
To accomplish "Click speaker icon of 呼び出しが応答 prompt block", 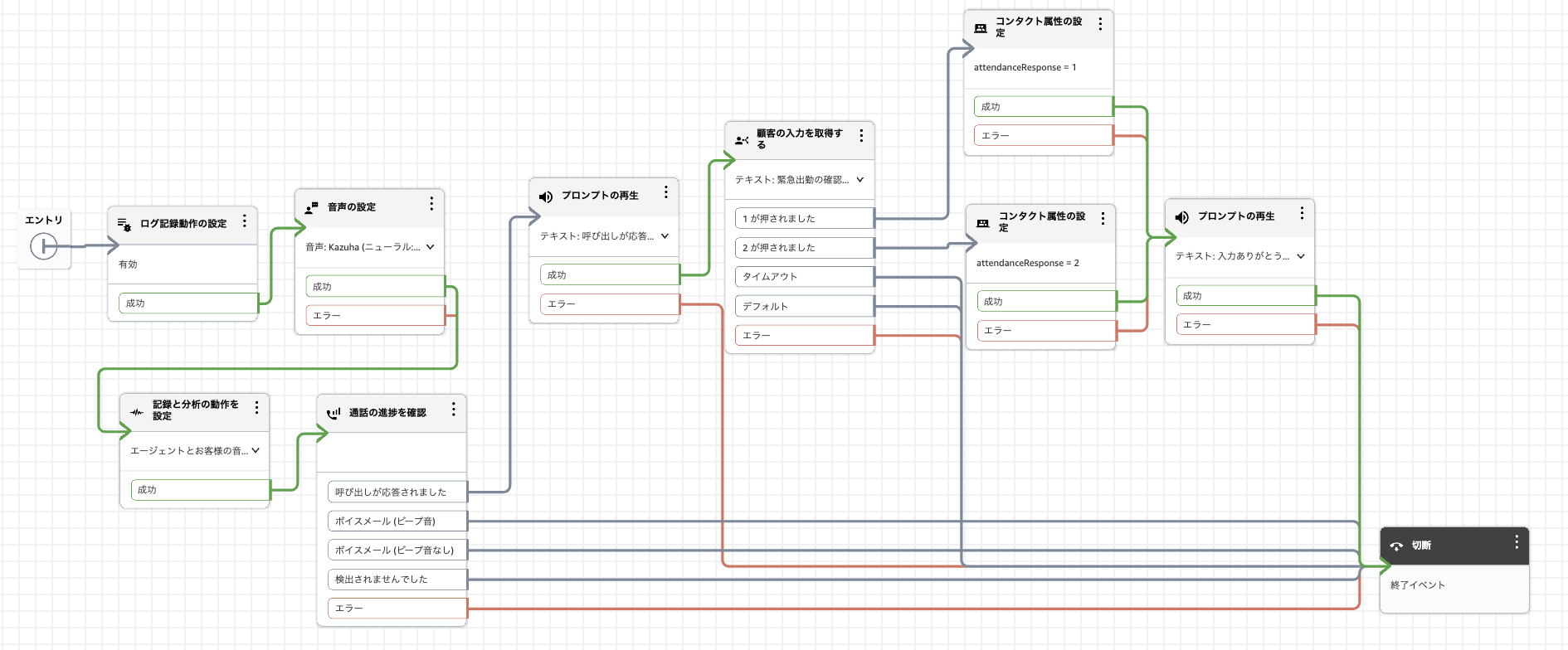I will coord(546,196).
